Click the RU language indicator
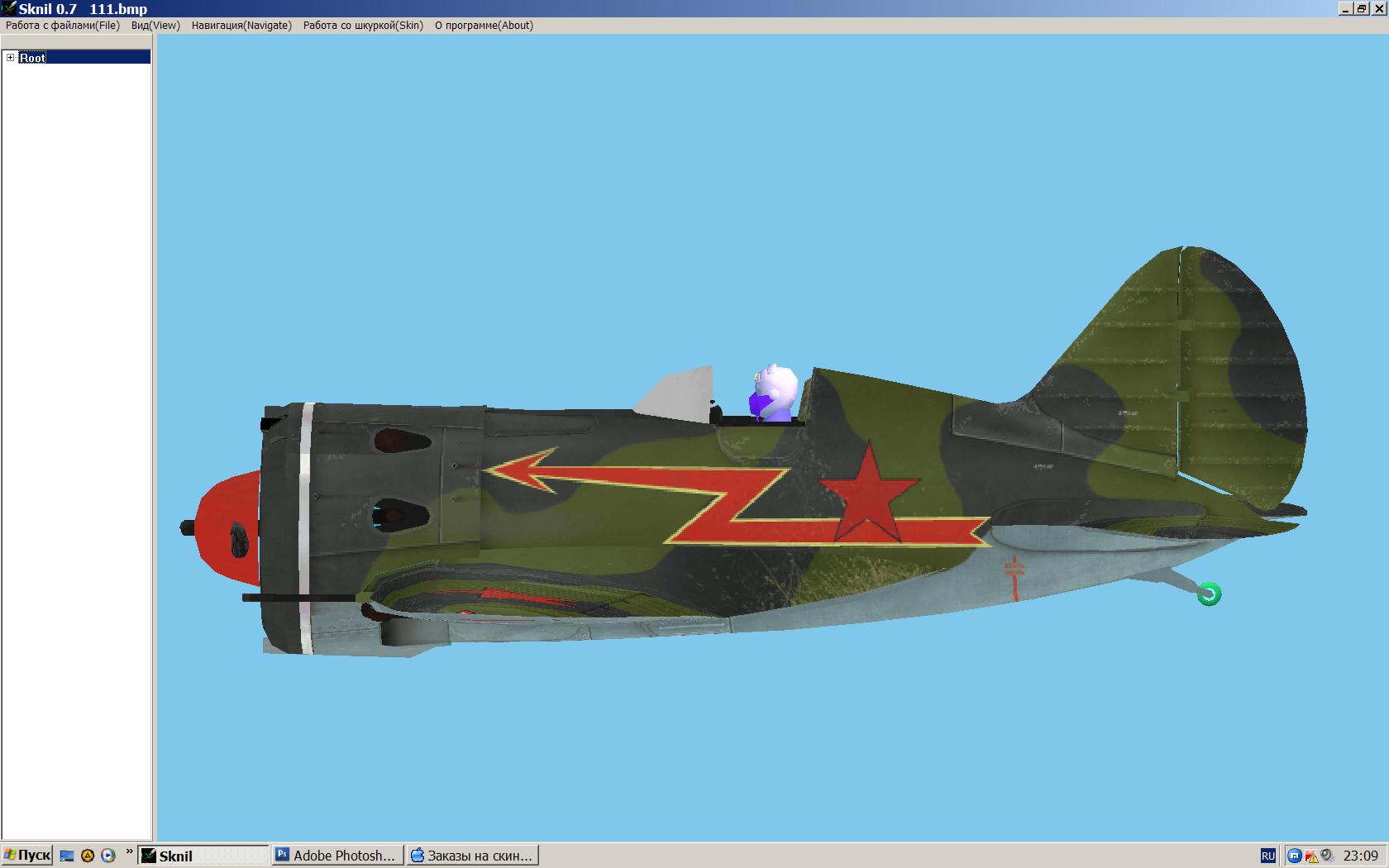1389x868 pixels. pos(1267,856)
